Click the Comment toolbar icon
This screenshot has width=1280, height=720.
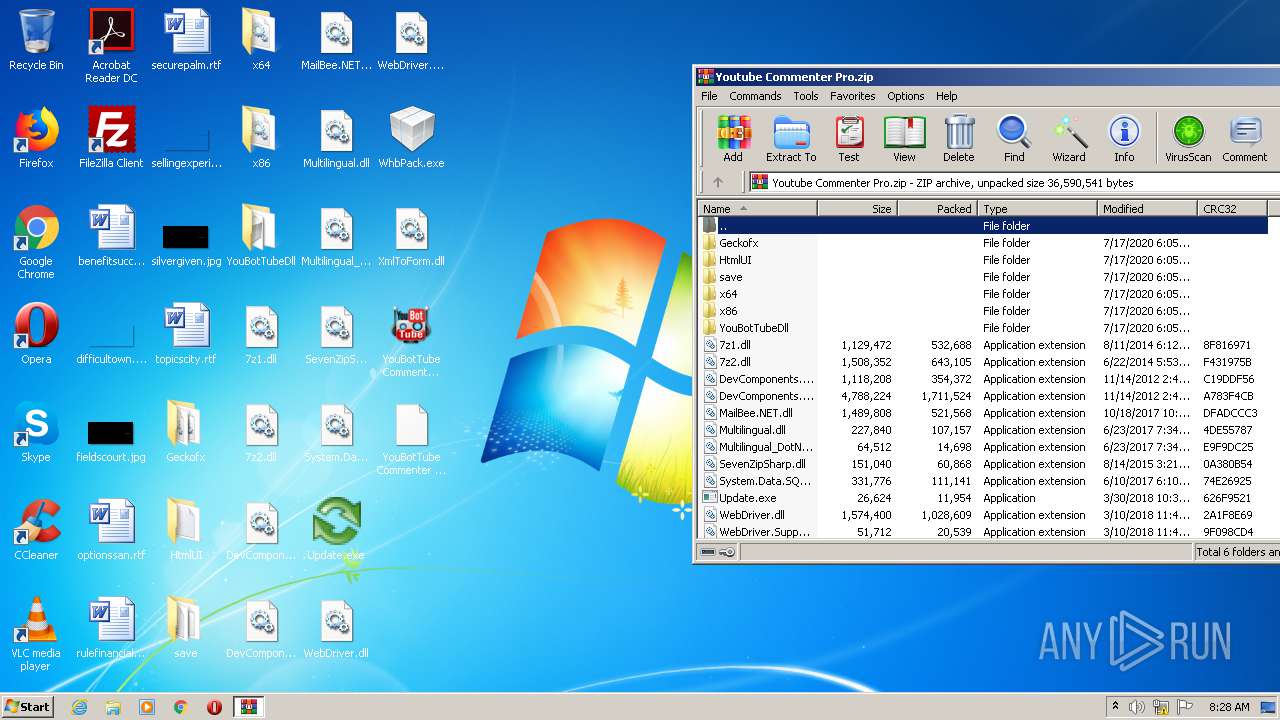[x=1245, y=138]
